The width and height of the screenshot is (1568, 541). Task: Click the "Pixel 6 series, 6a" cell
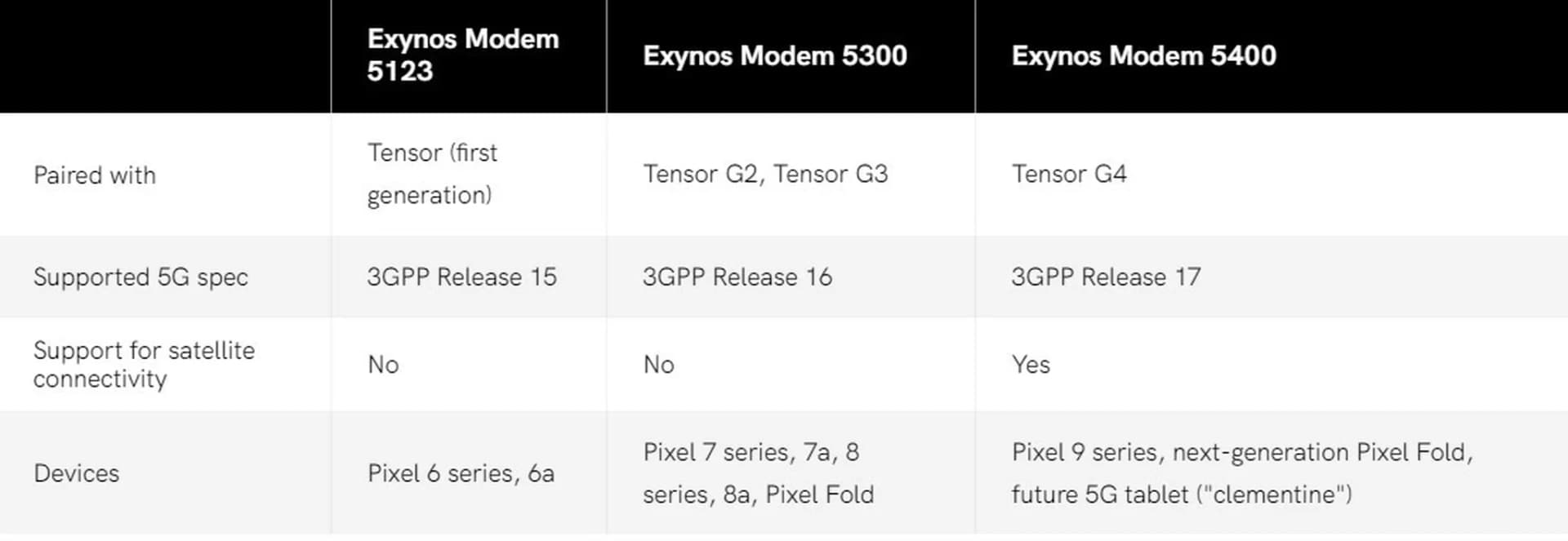461,473
